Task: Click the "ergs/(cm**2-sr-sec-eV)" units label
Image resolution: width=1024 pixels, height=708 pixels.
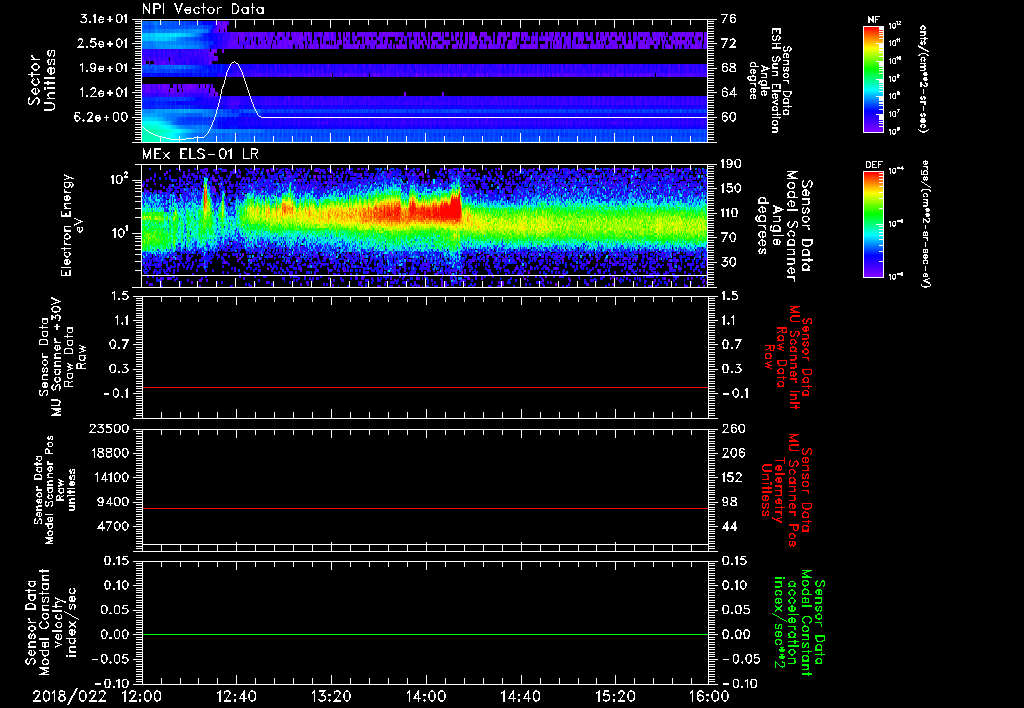Action: point(926,224)
